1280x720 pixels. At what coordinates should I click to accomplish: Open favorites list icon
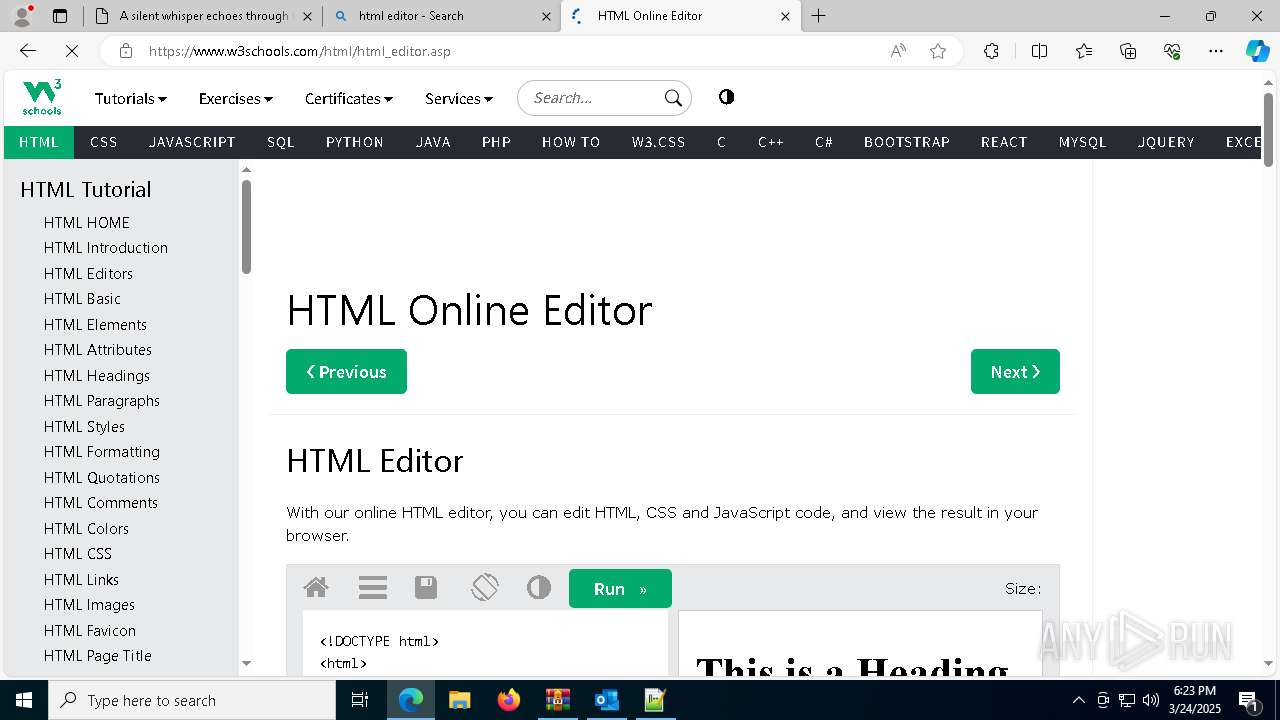pyautogui.click(x=1084, y=51)
